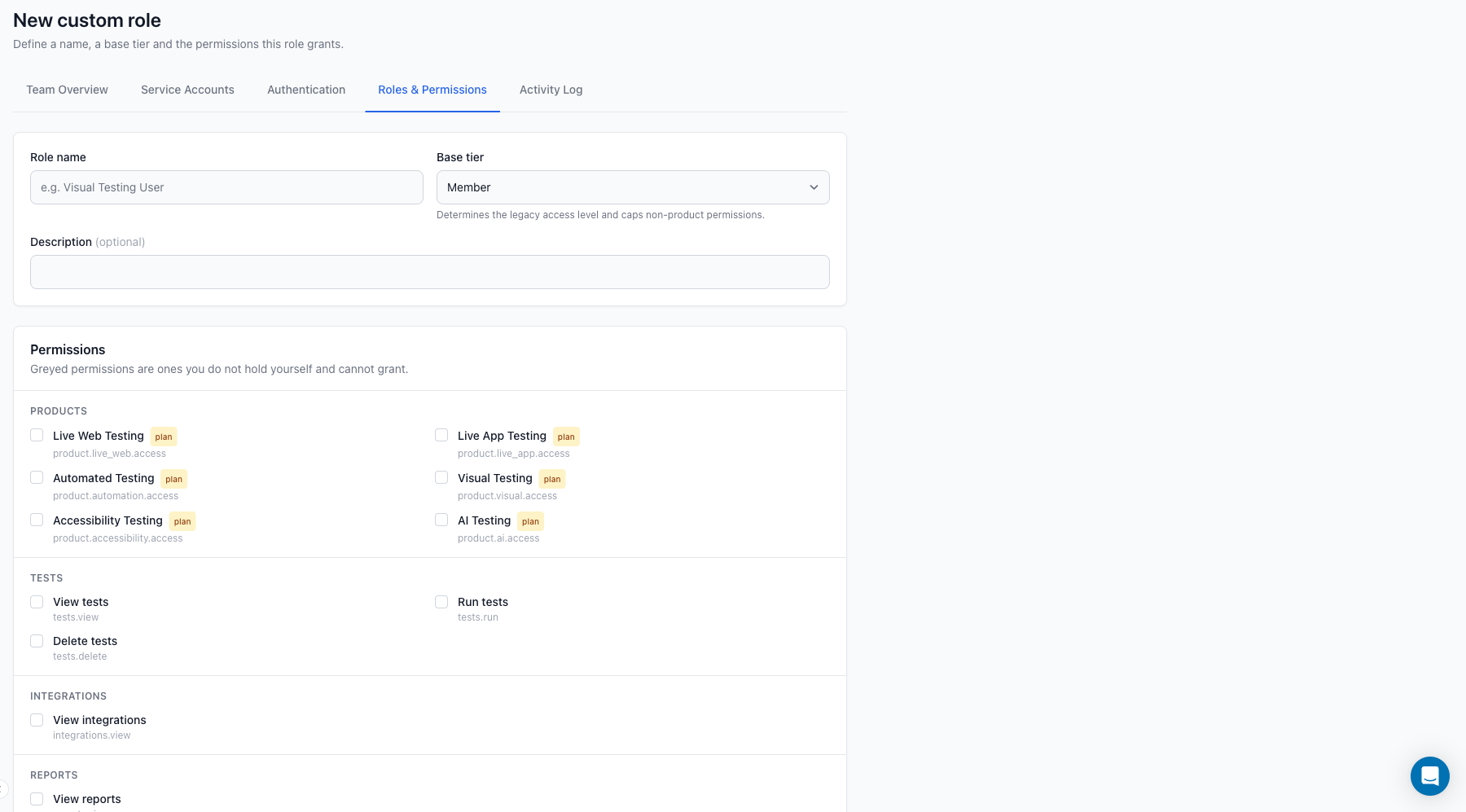1466x812 pixels.
Task: Click the Live App Testing label
Action: [x=502, y=436]
